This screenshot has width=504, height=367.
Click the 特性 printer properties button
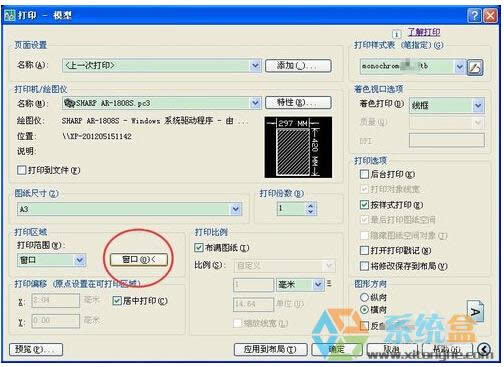[x=298, y=103]
